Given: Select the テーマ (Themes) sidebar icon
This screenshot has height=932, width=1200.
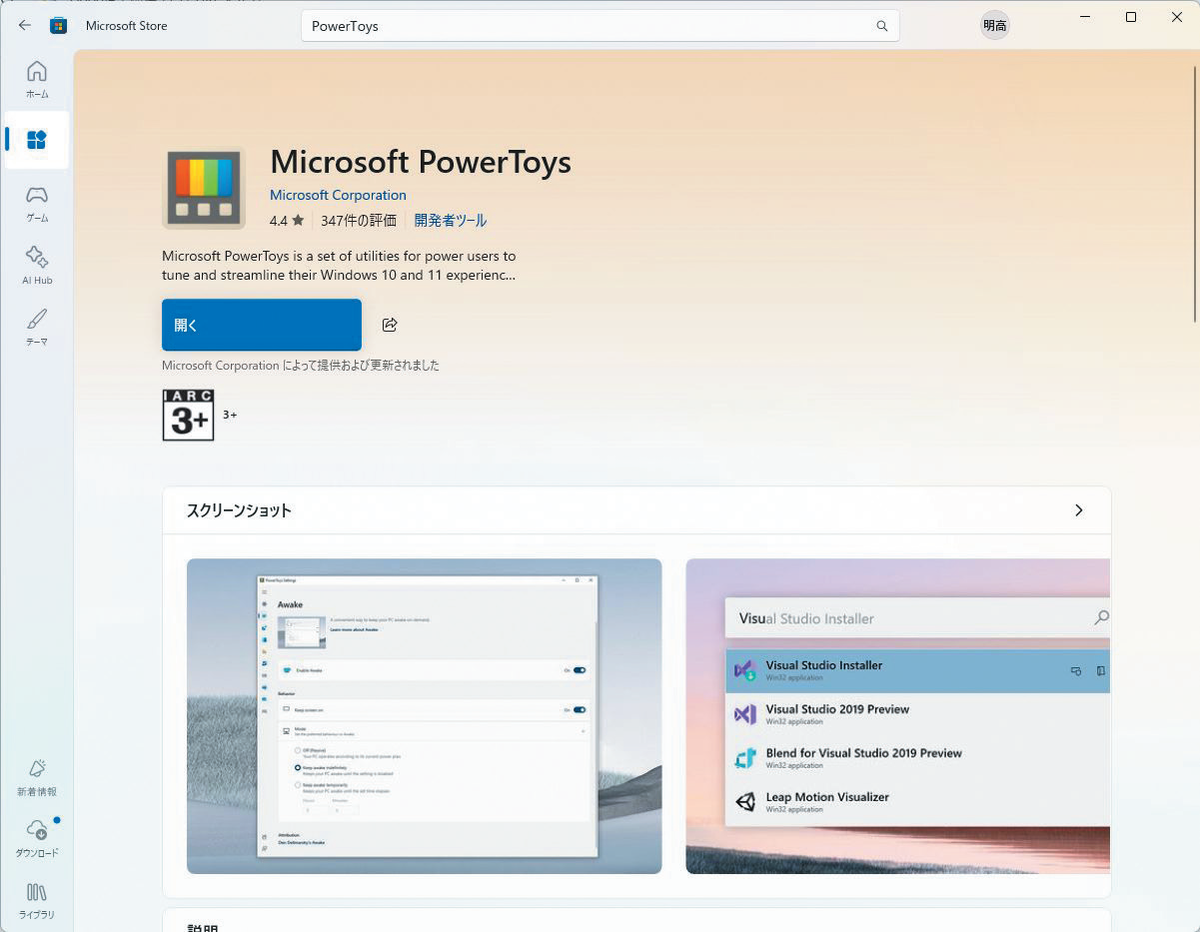Looking at the screenshot, I should [x=37, y=327].
